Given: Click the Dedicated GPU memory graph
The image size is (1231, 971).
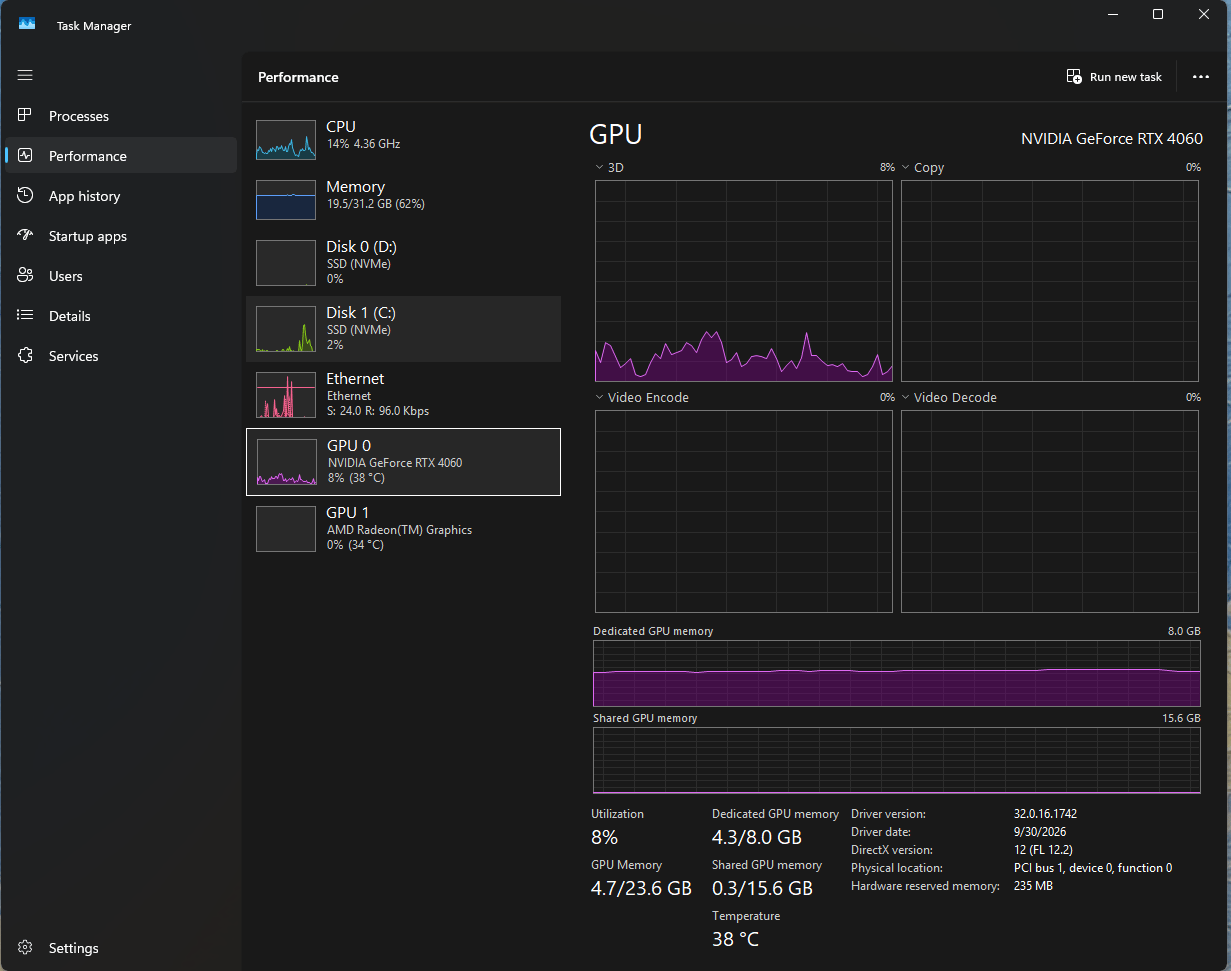Looking at the screenshot, I should pyautogui.click(x=897, y=674).
